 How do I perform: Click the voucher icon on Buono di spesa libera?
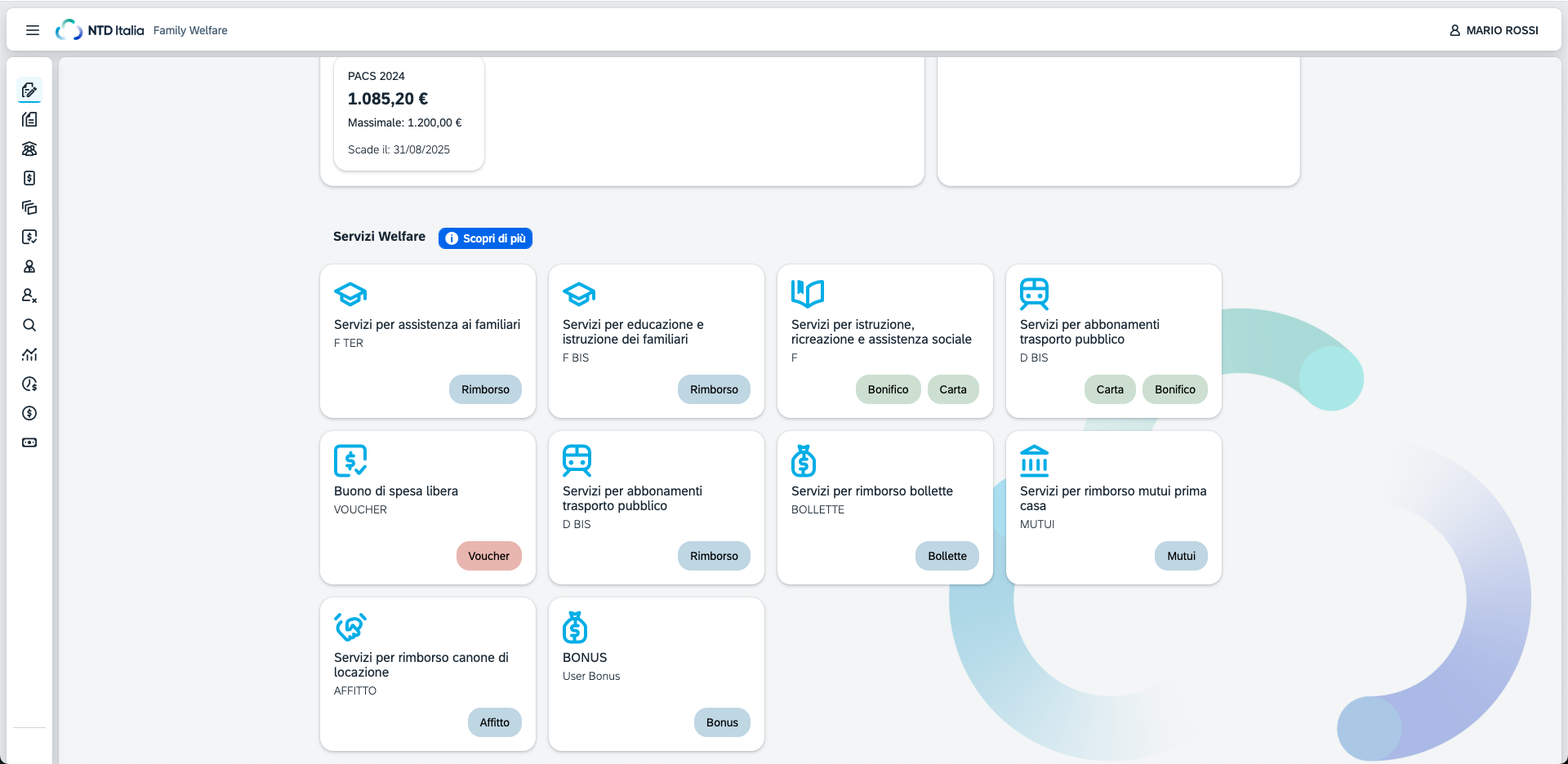(x=350, y=460)
